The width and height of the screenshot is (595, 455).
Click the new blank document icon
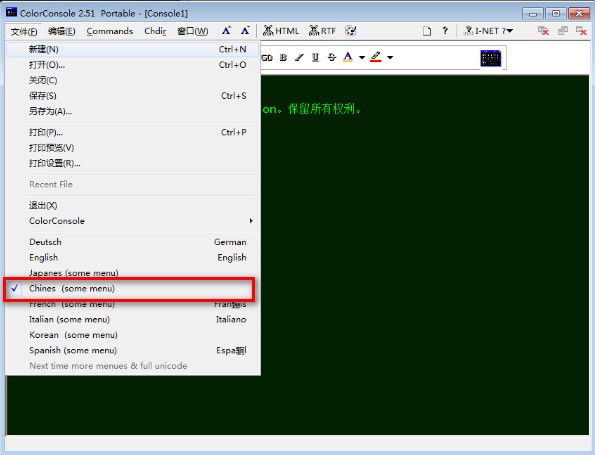427,31
